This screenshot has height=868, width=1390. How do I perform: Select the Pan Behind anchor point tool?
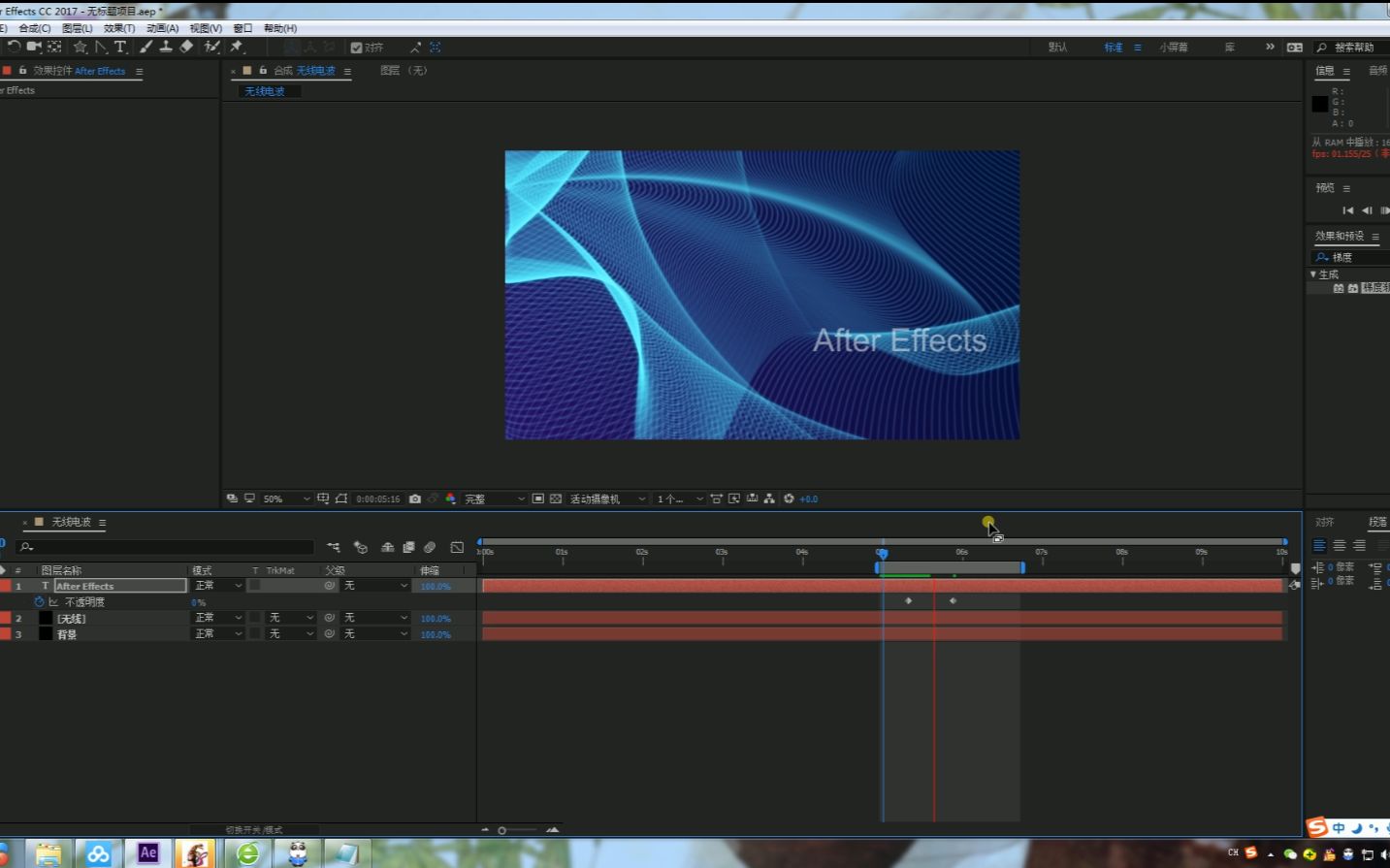[x=54, y=47]
